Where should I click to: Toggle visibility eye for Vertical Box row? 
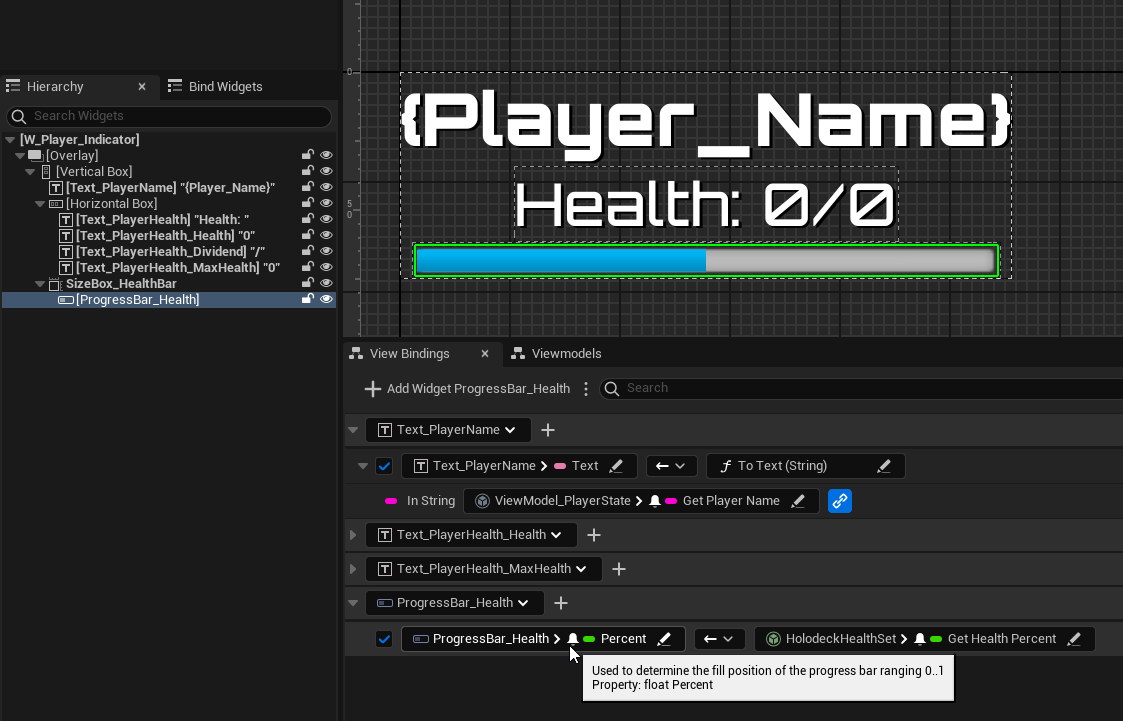pos(327,171)
